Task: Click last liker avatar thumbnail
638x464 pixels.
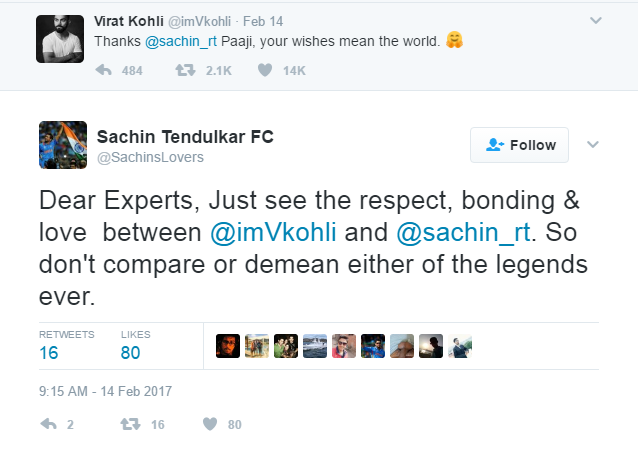Action: 460,345
